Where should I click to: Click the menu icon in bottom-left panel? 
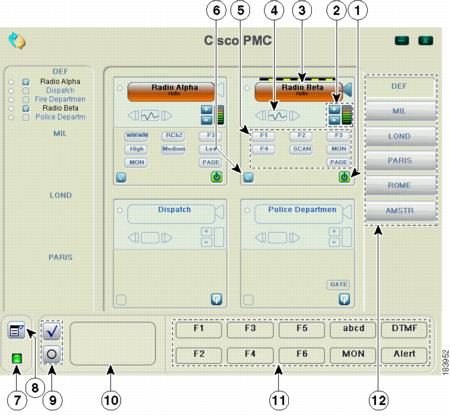[x=16, y=330]
